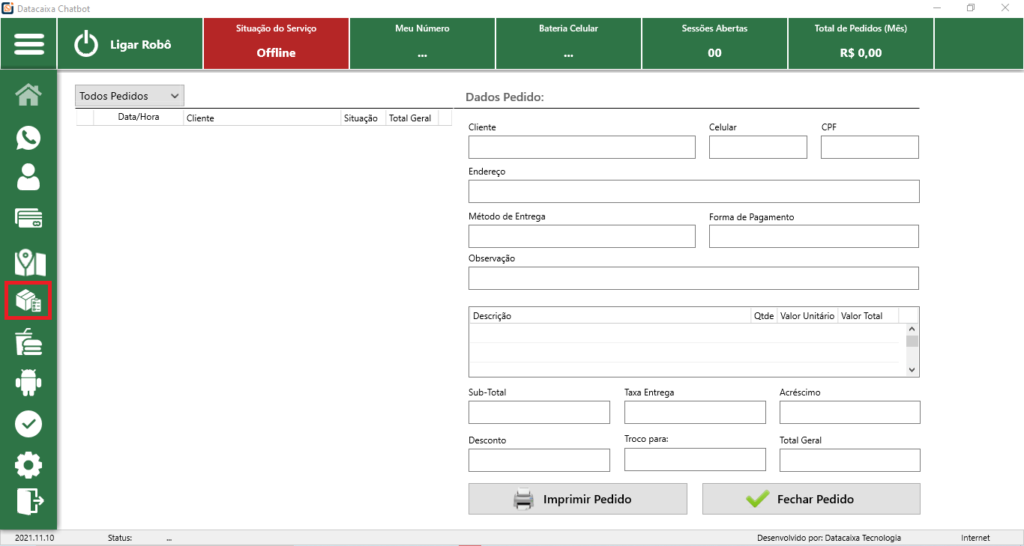This screenshot has width=1024, height=546.
Task: Click the Sessões Abertas panel
Action: click(715, 44)
